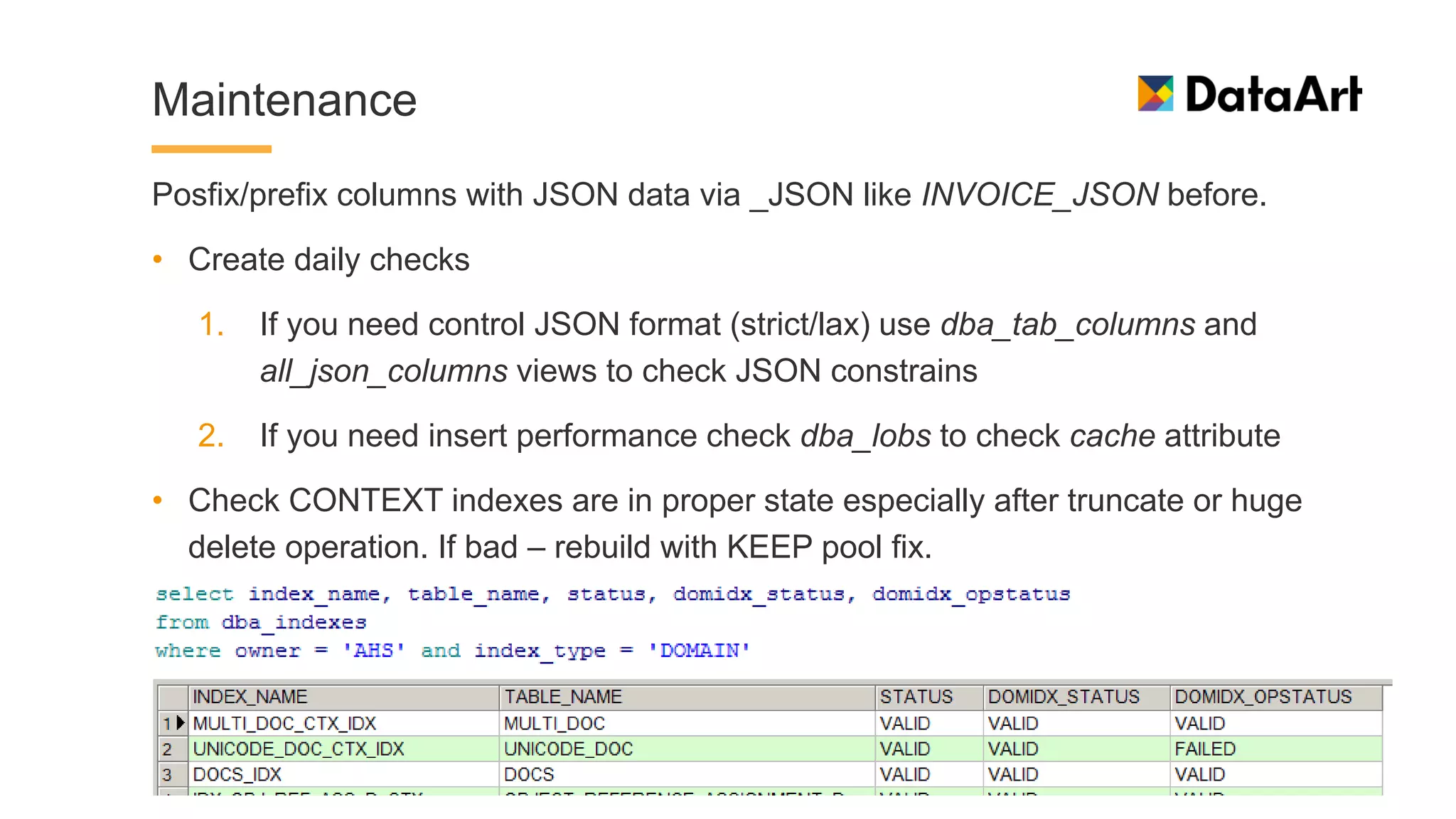
Task: Click the DOMIDX_OPSTATUS column header
Action: tap(1276, 697)
